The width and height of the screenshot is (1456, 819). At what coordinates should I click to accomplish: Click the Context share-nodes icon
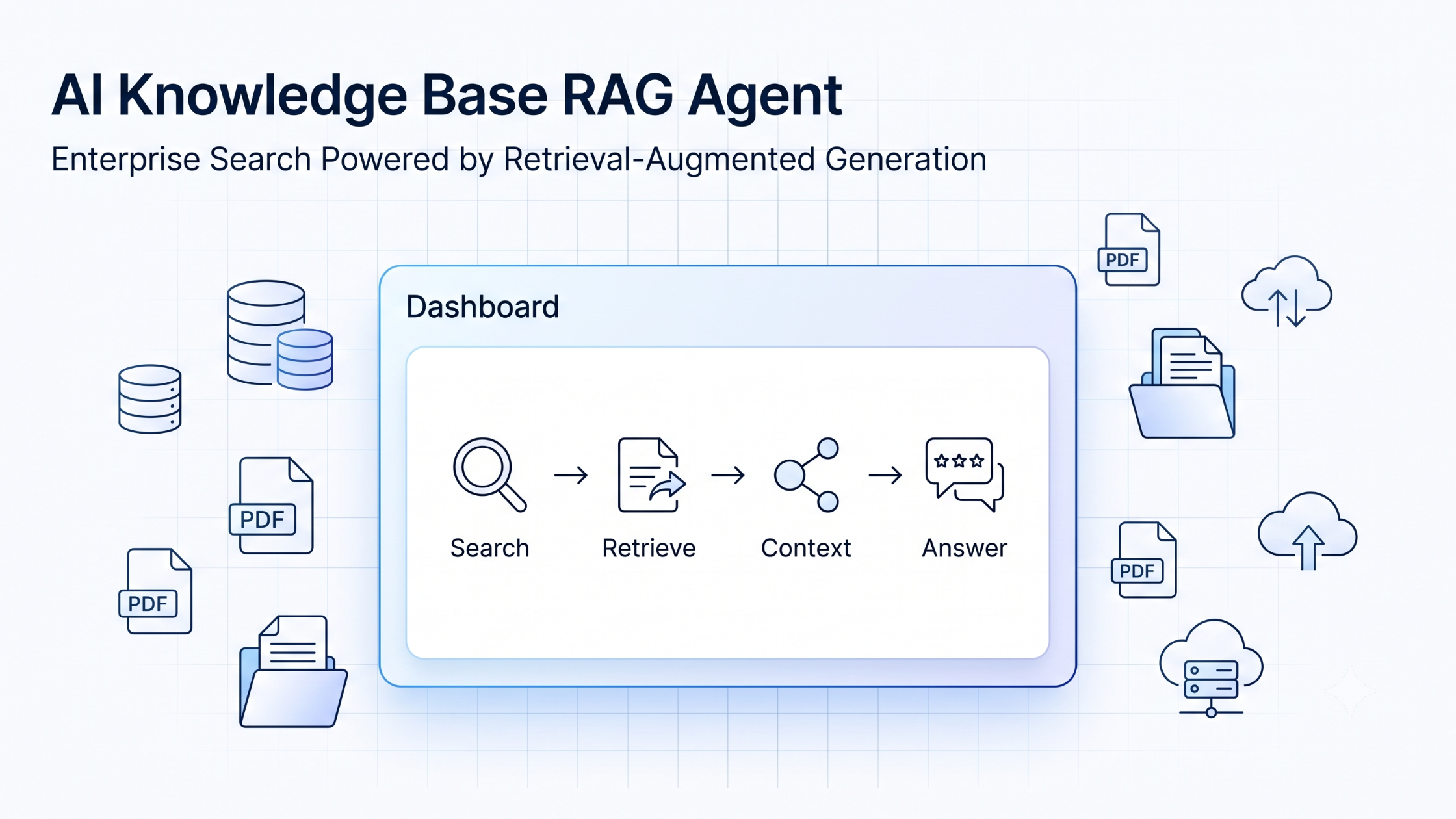point(807,474)
